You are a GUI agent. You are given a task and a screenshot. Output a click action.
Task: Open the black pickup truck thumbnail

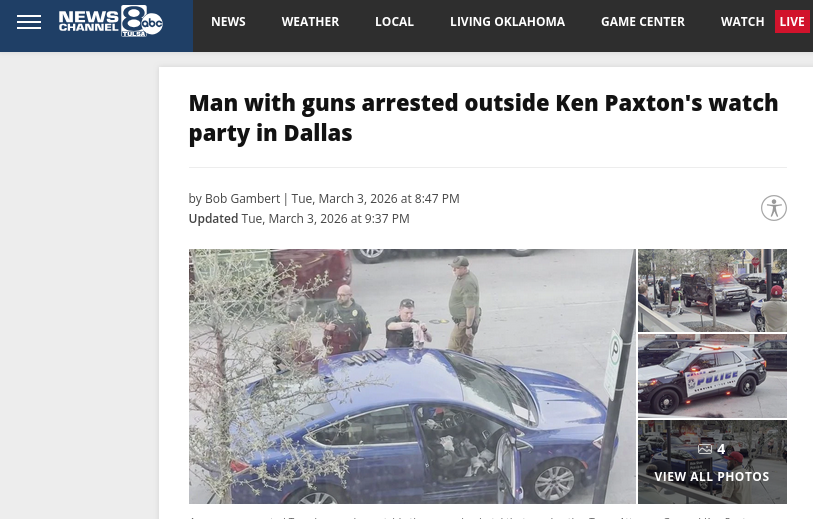(712, 290)
